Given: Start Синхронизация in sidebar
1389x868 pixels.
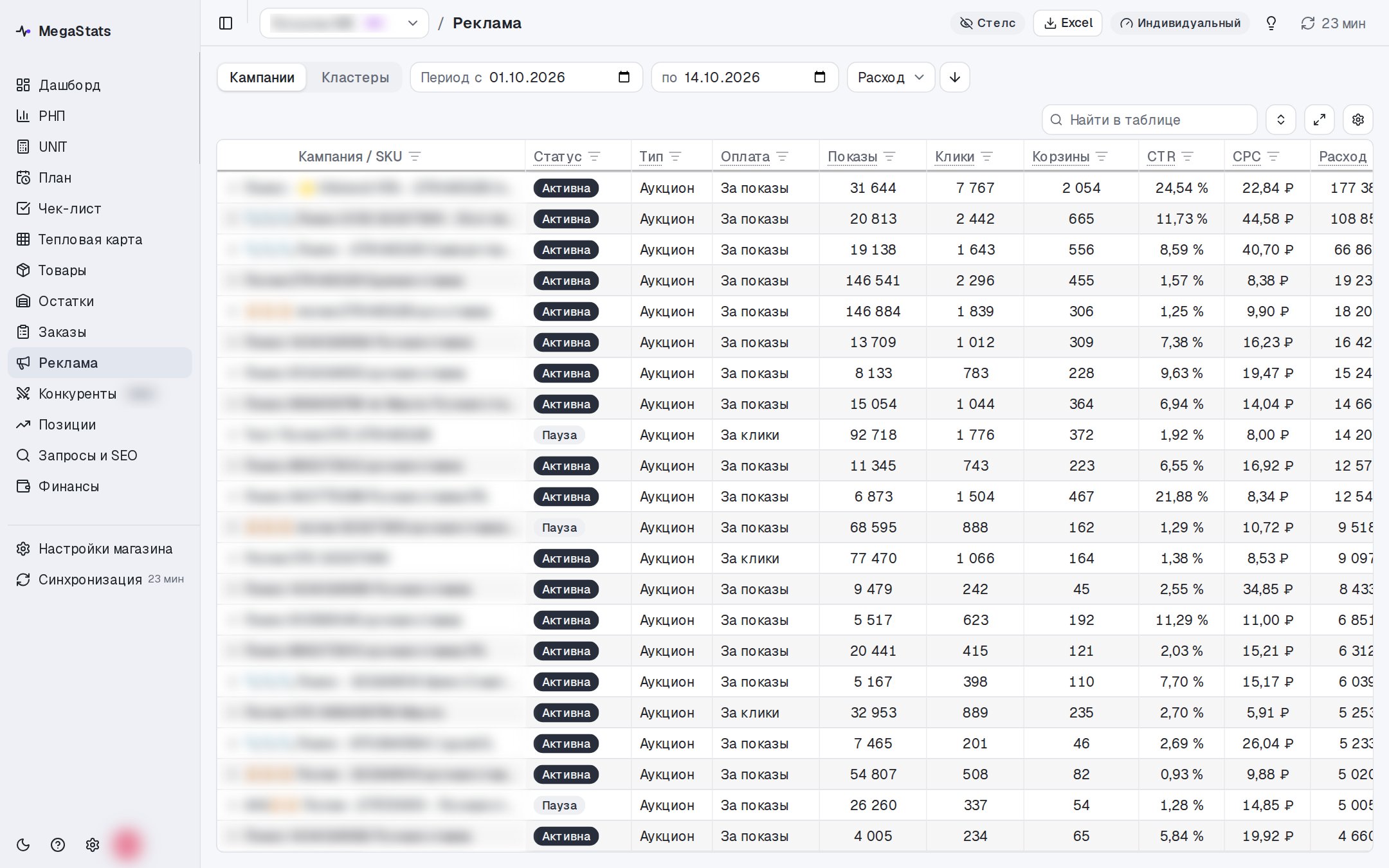Looking at the screenshot, I should (x=100, y=579).
